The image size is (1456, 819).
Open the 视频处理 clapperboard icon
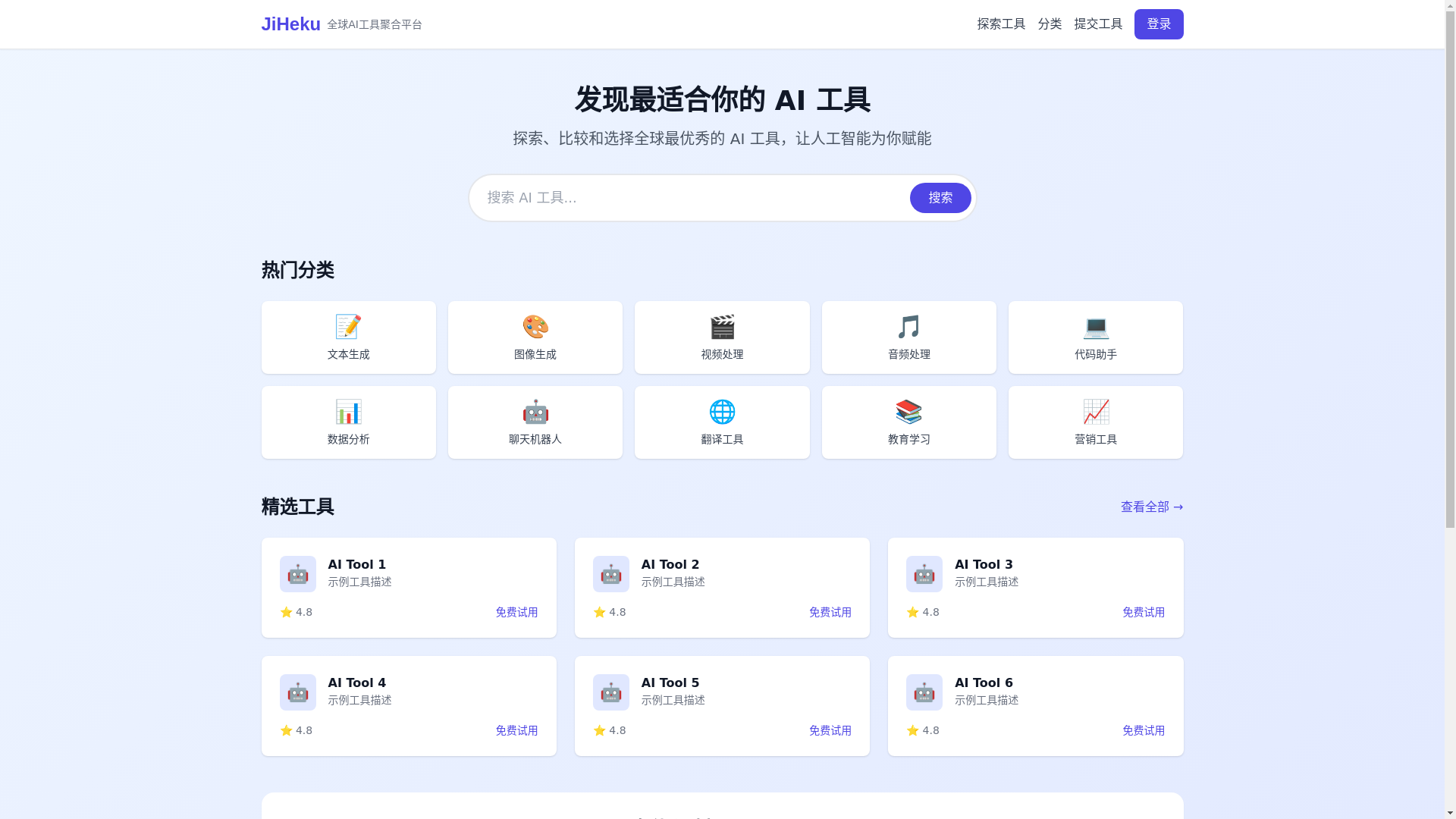(x=722, y=327)
